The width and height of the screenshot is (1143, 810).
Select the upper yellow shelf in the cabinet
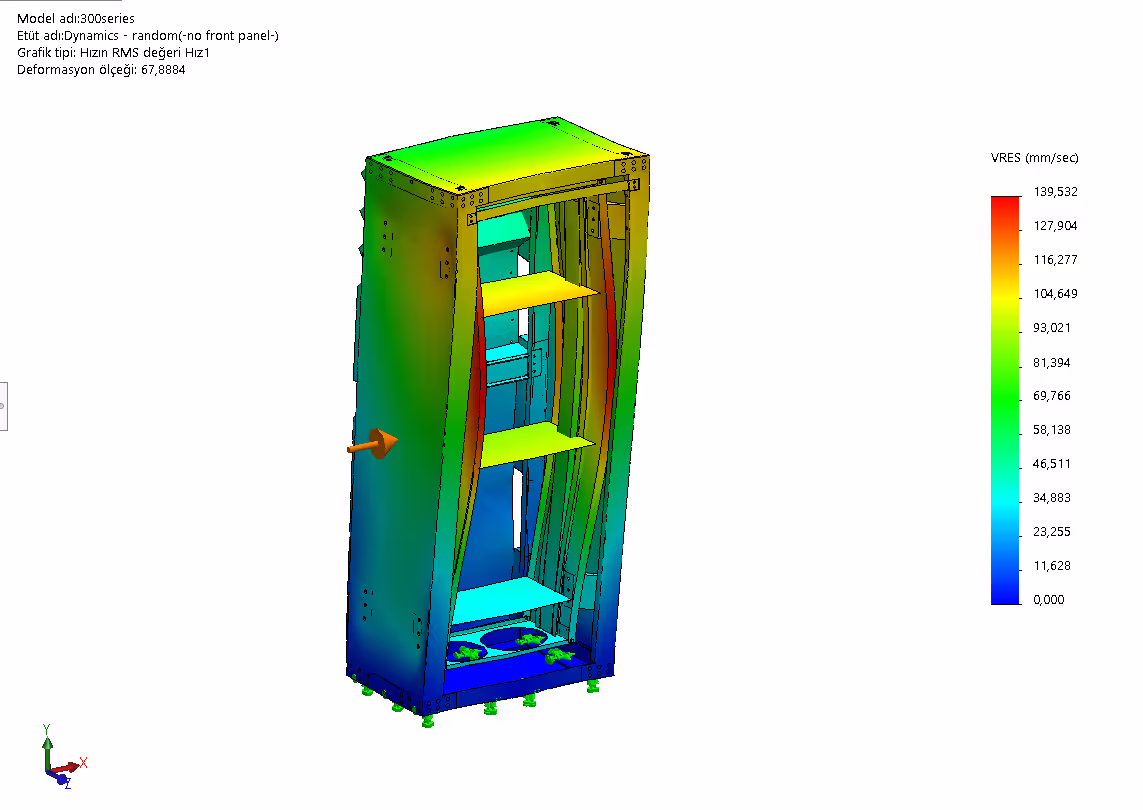pos(538,293)
